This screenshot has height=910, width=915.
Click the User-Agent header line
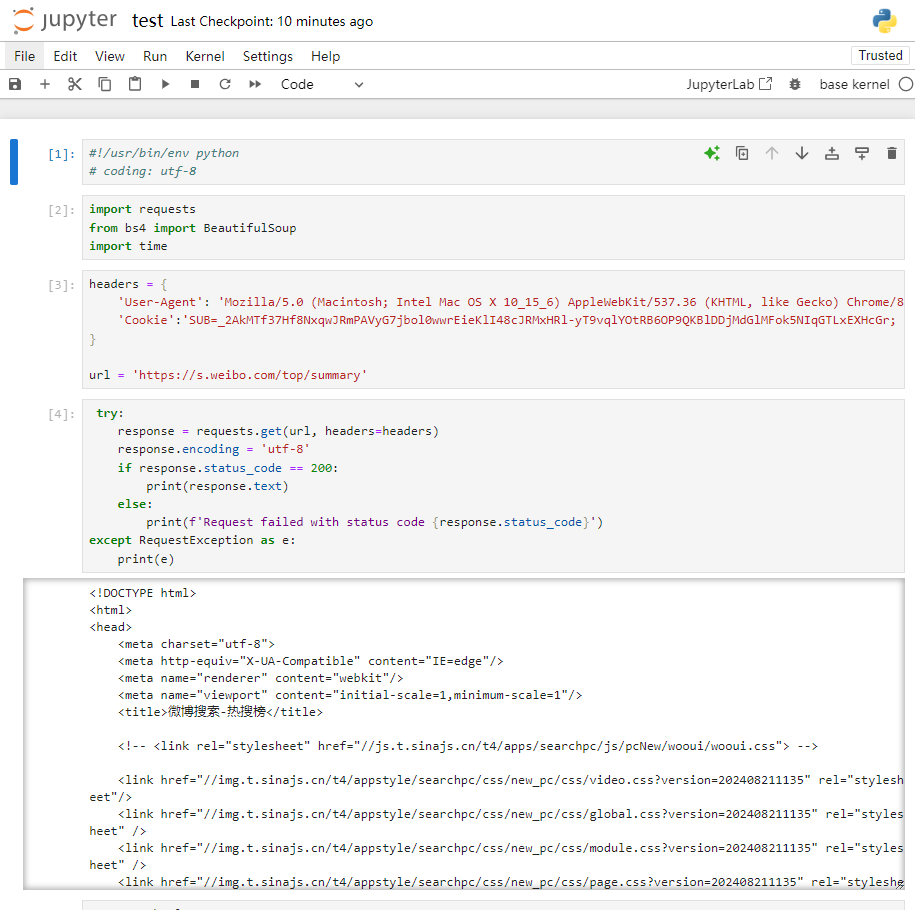(511, 302)
